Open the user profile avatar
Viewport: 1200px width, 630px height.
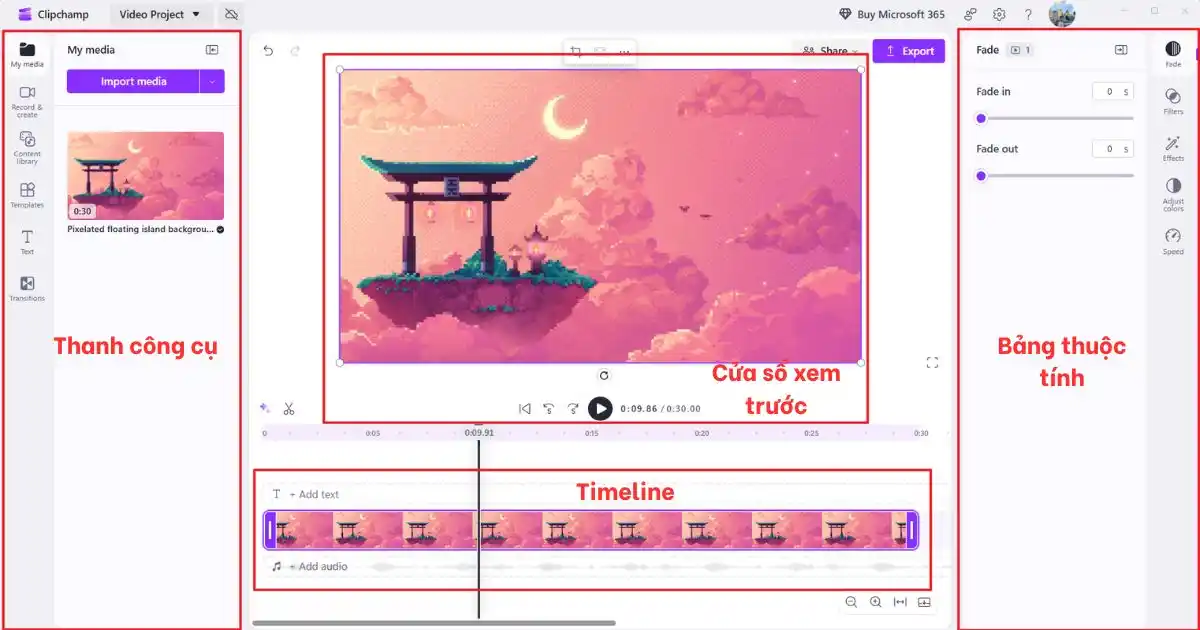coord(1062,14)
